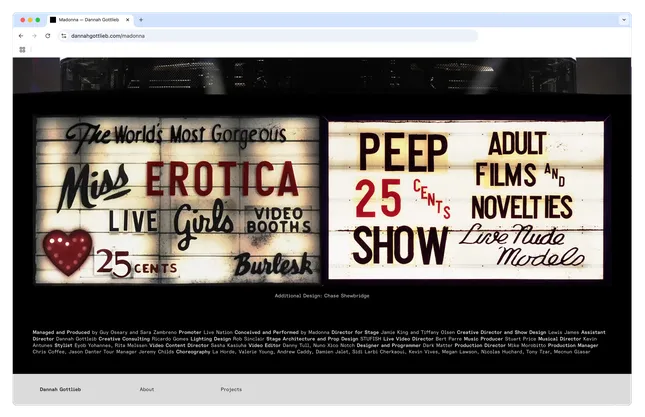Click the yellow macOS minimize window button
The image size is (645, 417).
tap(30, 20)
